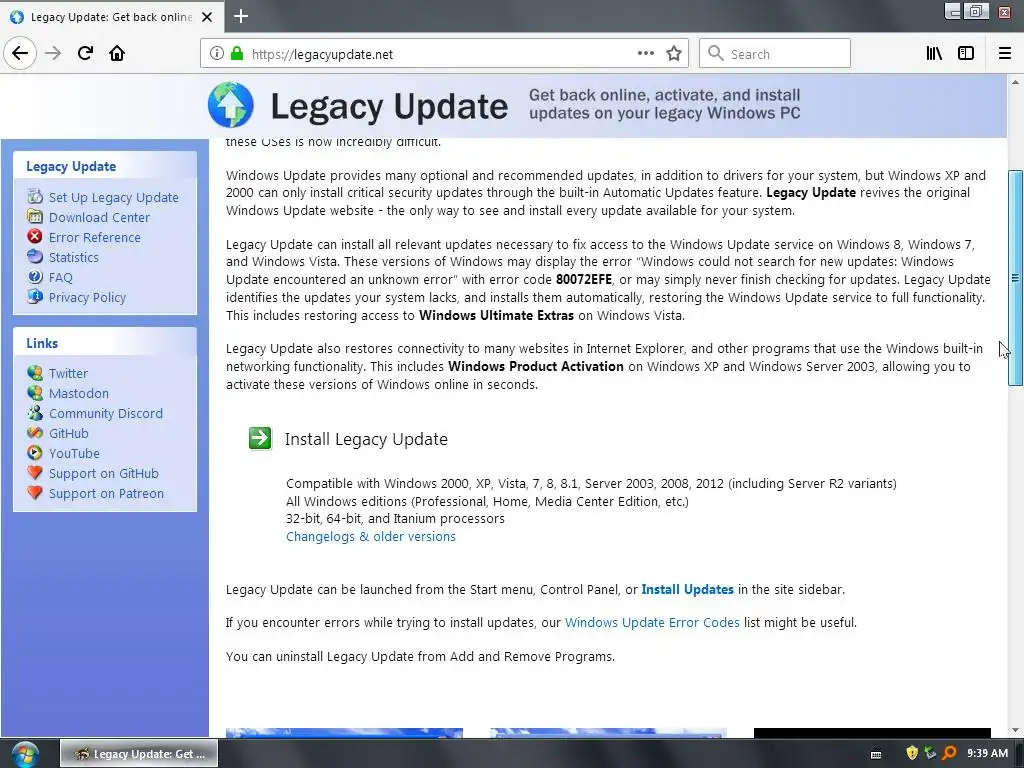Click the page scrollbar thumb

tap(1015, 278)
